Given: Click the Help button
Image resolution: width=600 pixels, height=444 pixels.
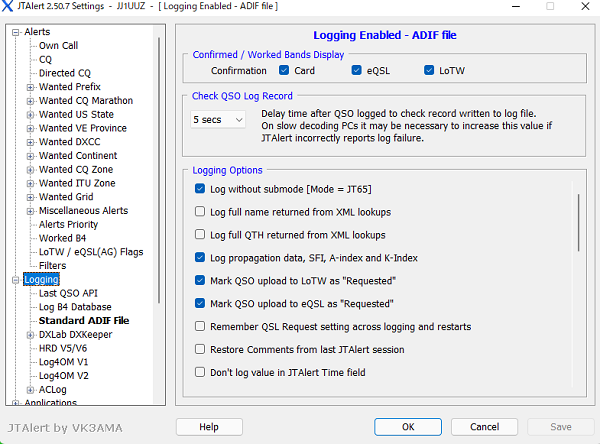Looking at the screenshot, I should coord(209,427).
